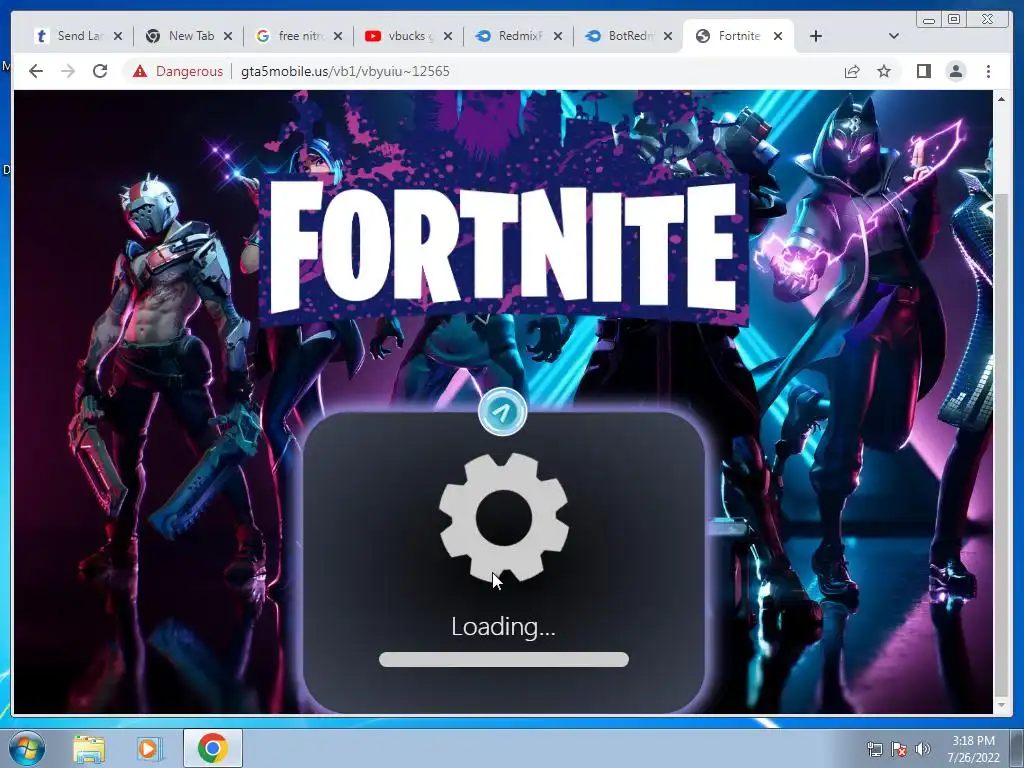The height and width of the screenshot is (768, 1024).
Task: Switch to the free nitro Google tab
Action: click(x=298, y=36)
